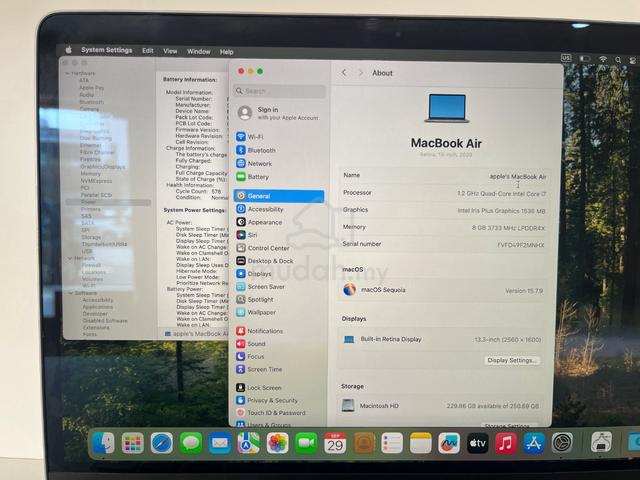Viewport: 640px width, 480px height.
Task: Open Photos from the Dock
Action: point(278,443)
